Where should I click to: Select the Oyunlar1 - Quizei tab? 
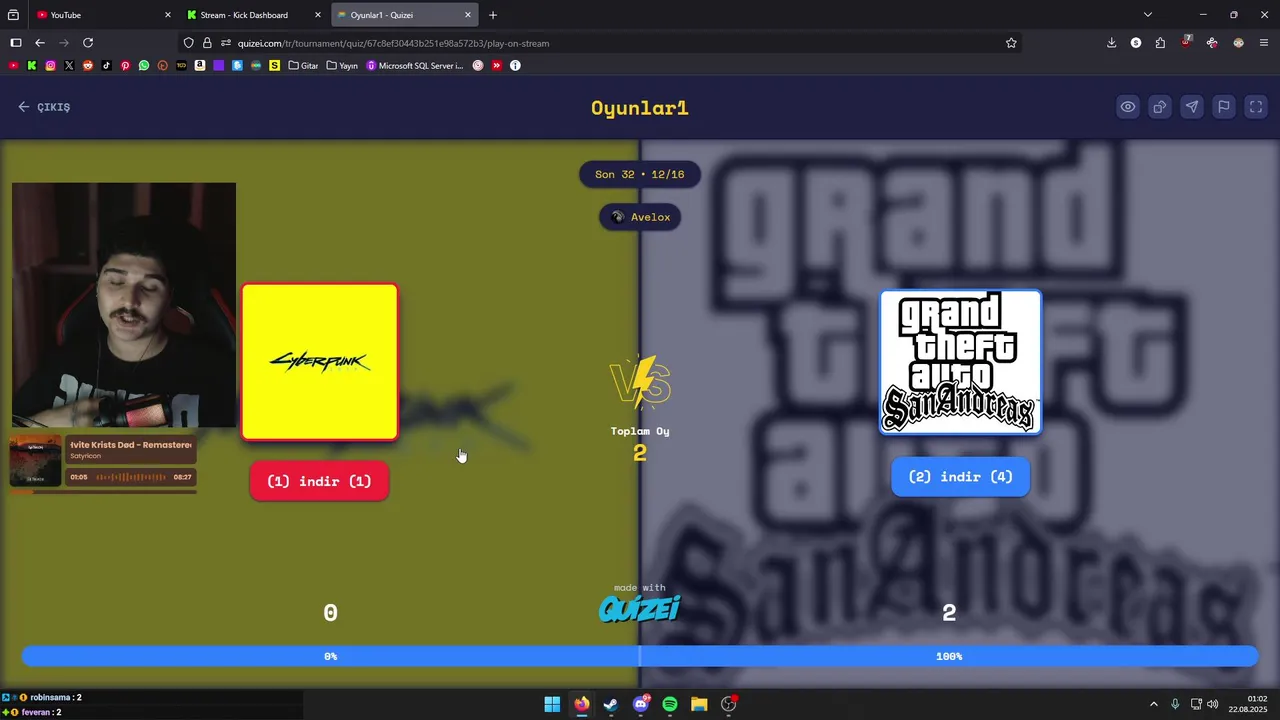tap(404, 15)
